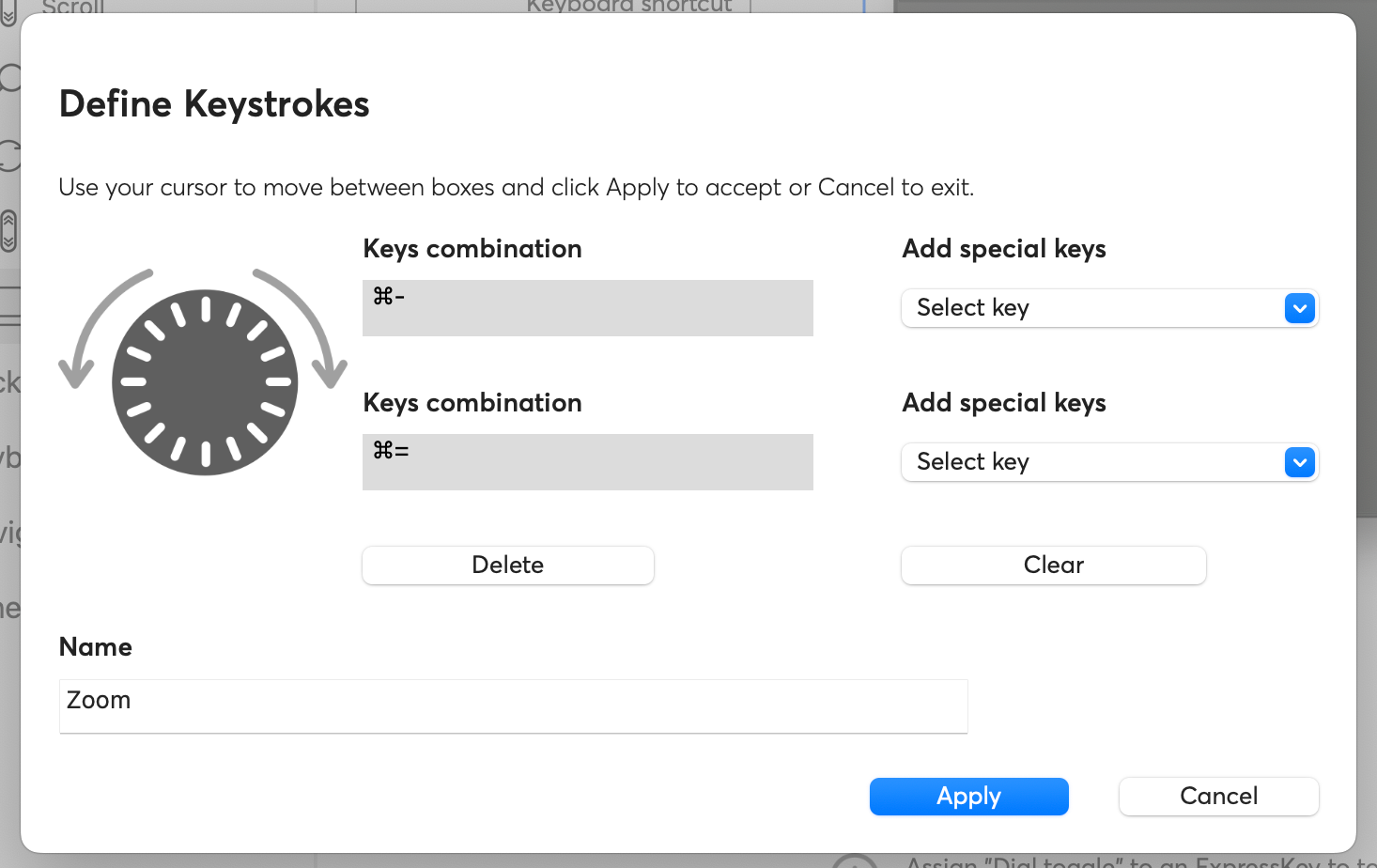Click the scroll chevrons icon in background sidebar

click(8, 231)
